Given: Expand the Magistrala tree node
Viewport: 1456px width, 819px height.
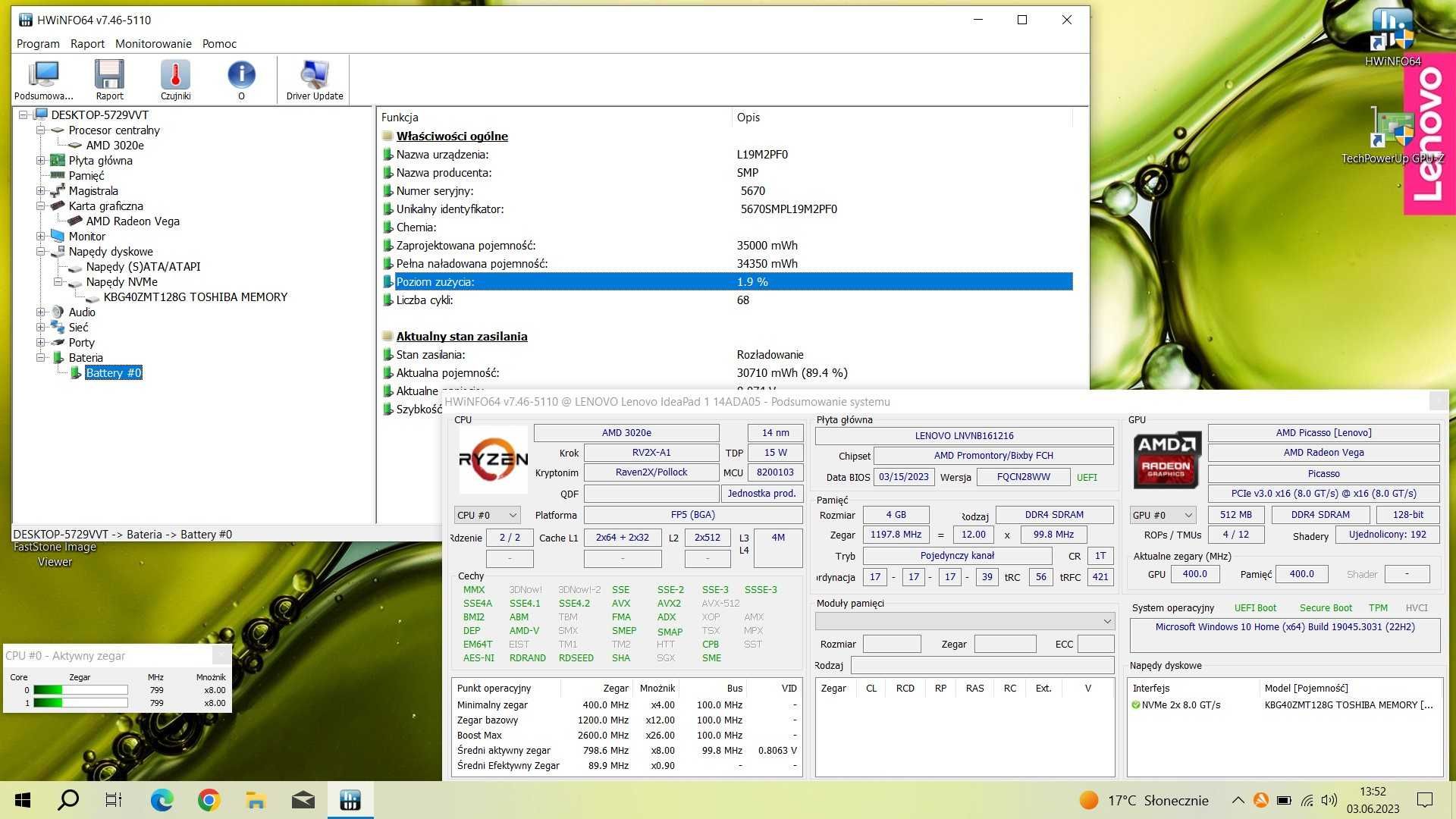Looking at the screenshot, I should coord(41,191).
